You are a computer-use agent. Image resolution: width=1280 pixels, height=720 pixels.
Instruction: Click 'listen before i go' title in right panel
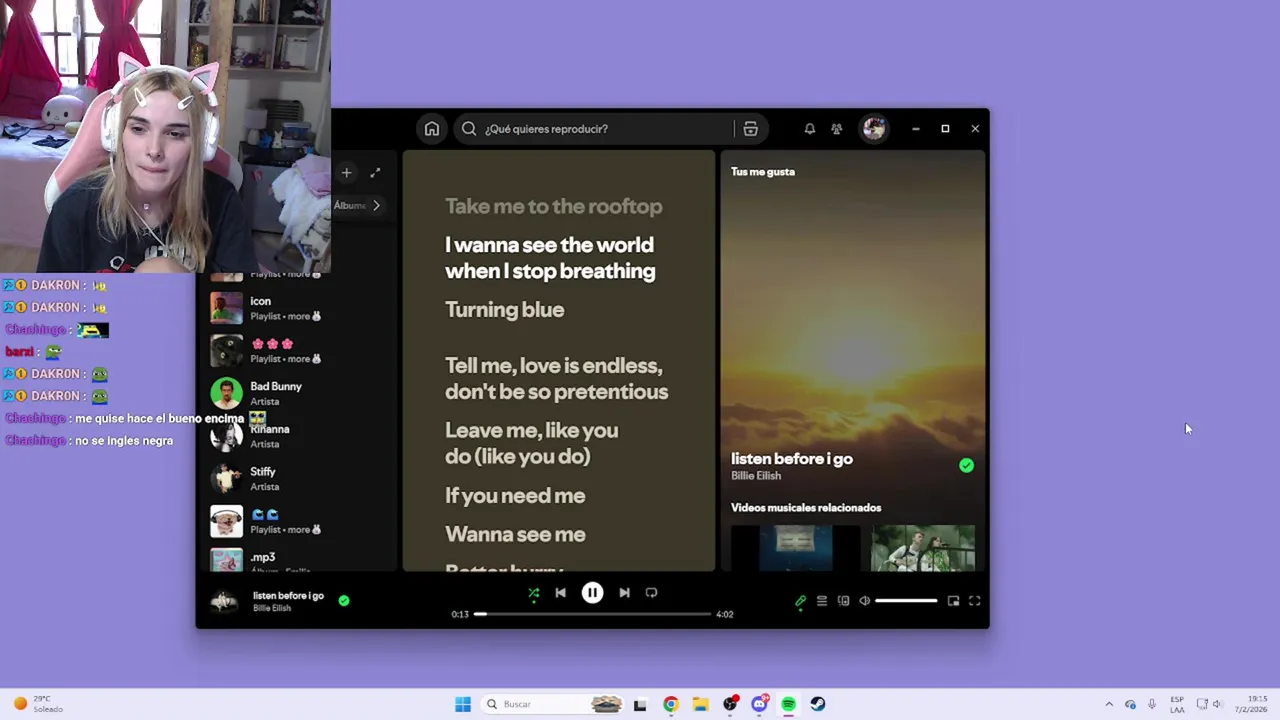(792, 459)
